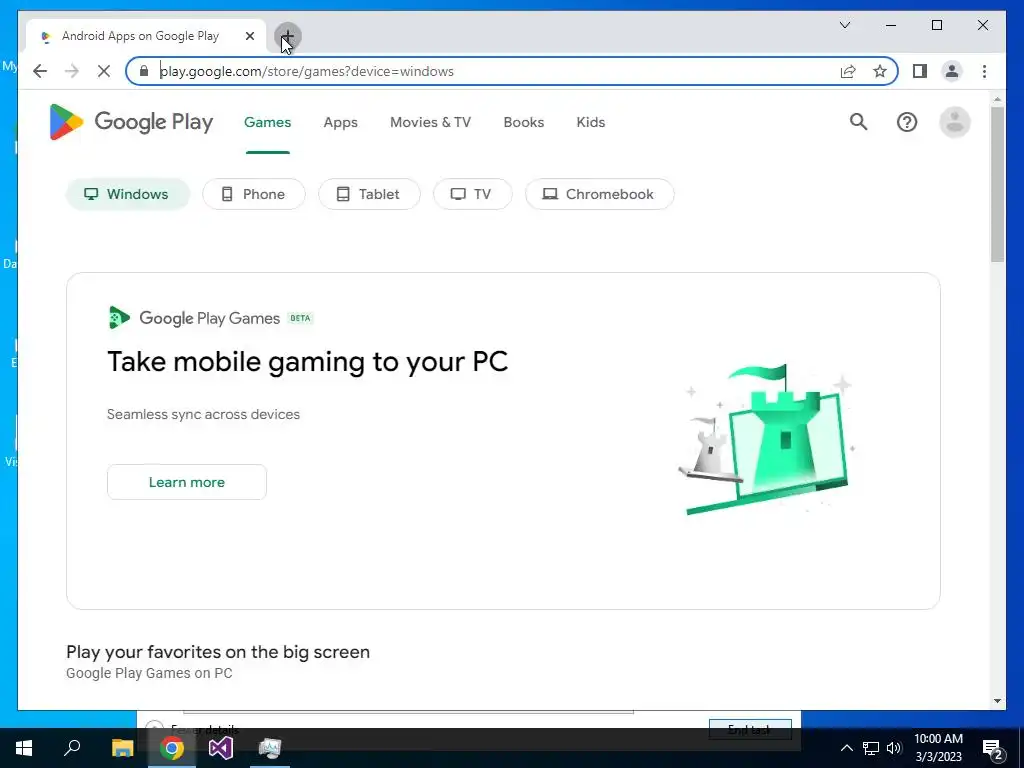Open volume control tray icon
Viewport: 1024px width, 768px height.
point(894,748)
